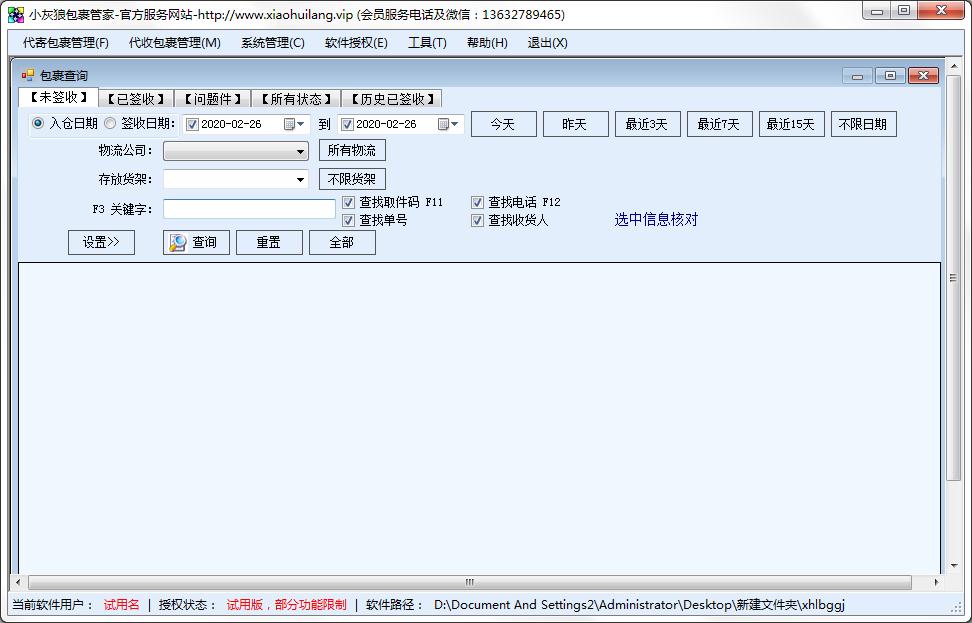Toggle the 查找取件码 F11 checkbox

[x=348, y=203]
